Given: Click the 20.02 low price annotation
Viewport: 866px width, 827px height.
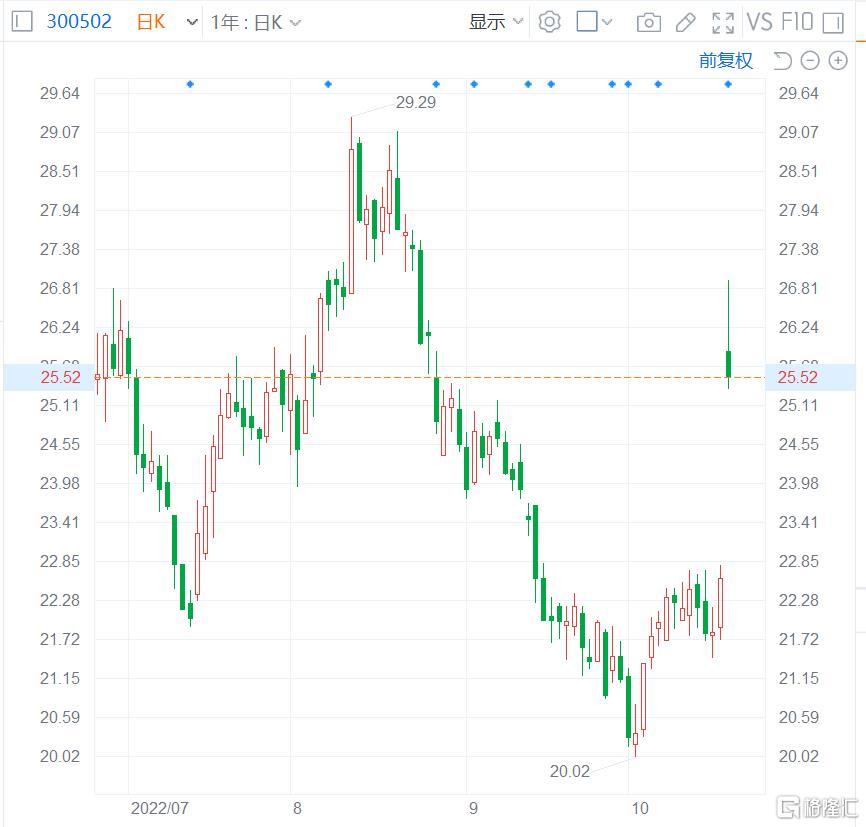Looking at the screenshot, I should point(570,771).
